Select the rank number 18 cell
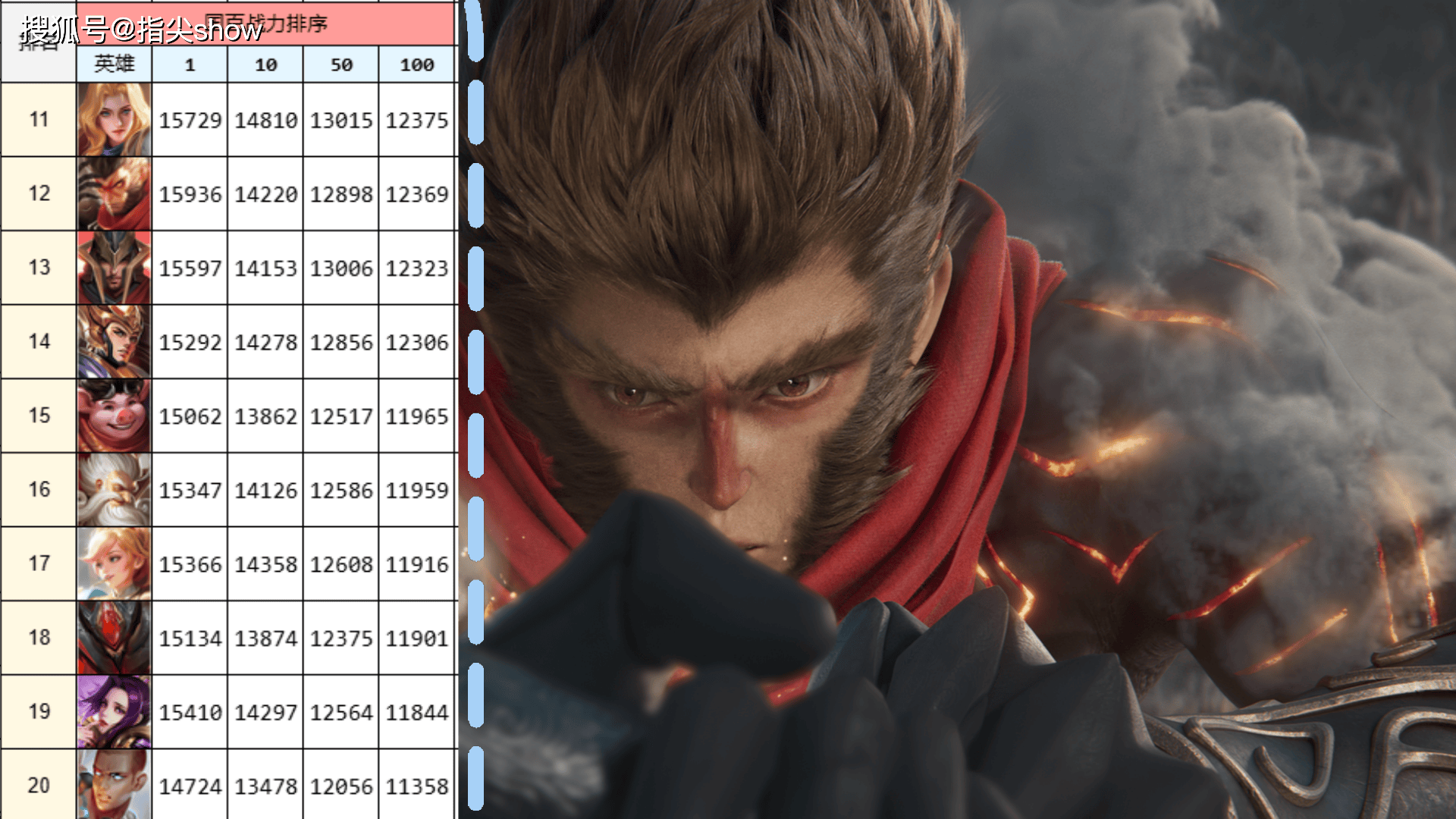 click(x=39, y=639)
